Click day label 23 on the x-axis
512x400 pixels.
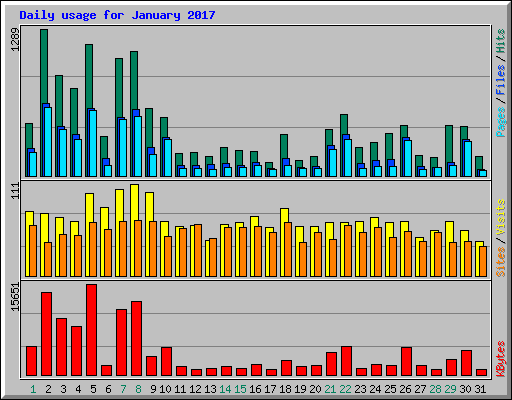click(360, 389)
